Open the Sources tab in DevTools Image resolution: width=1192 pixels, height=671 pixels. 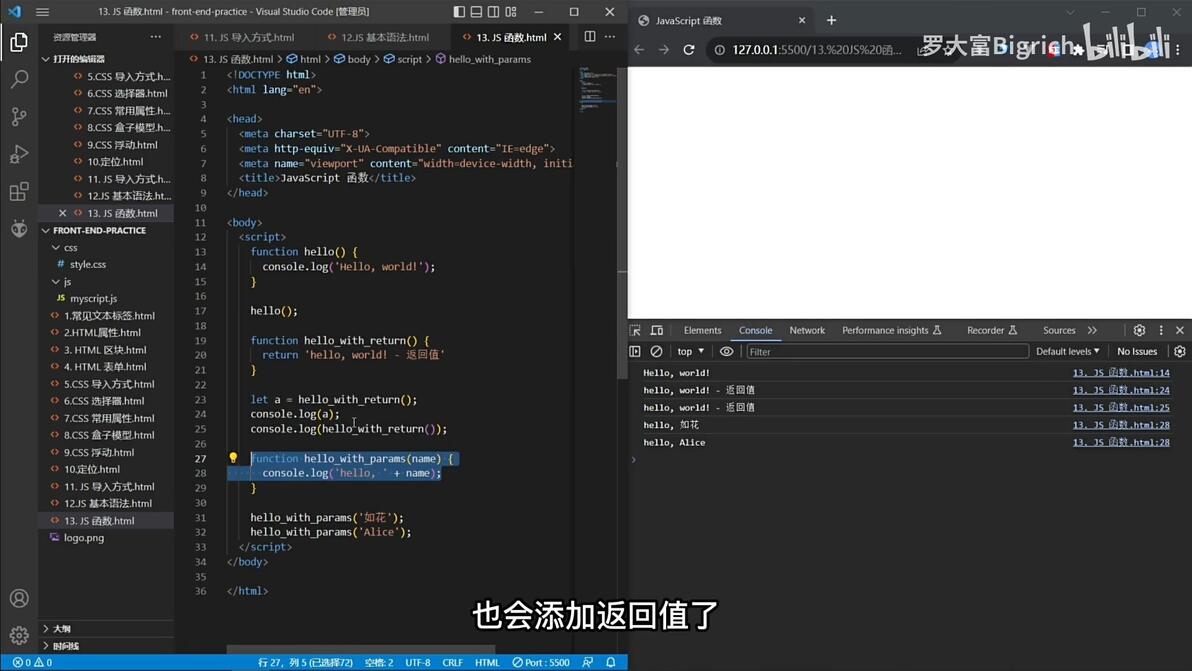tap(1058, 331)
